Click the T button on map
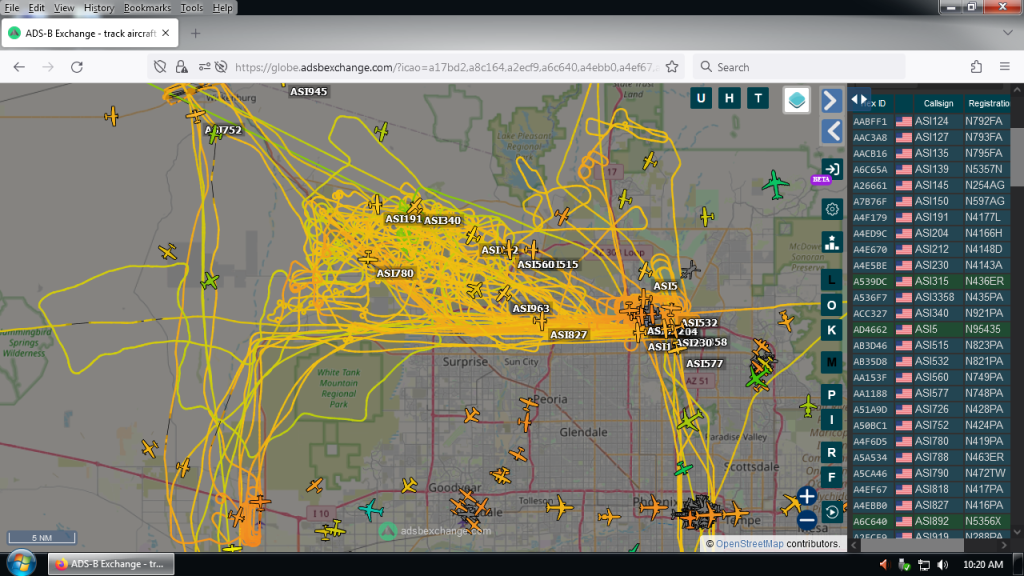Viewport: 1024px width, 576px height. pos(758,99)
